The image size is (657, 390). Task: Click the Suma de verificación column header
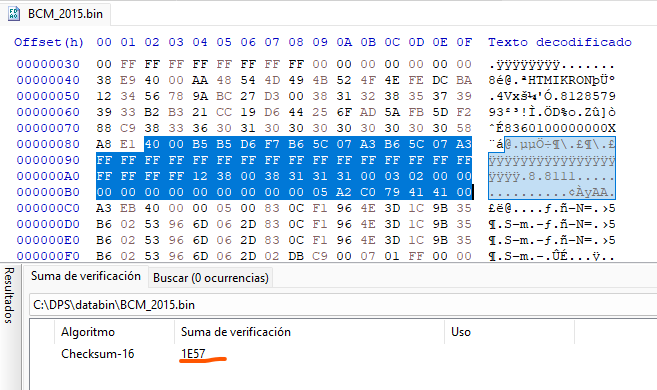[x=235, y=332]
